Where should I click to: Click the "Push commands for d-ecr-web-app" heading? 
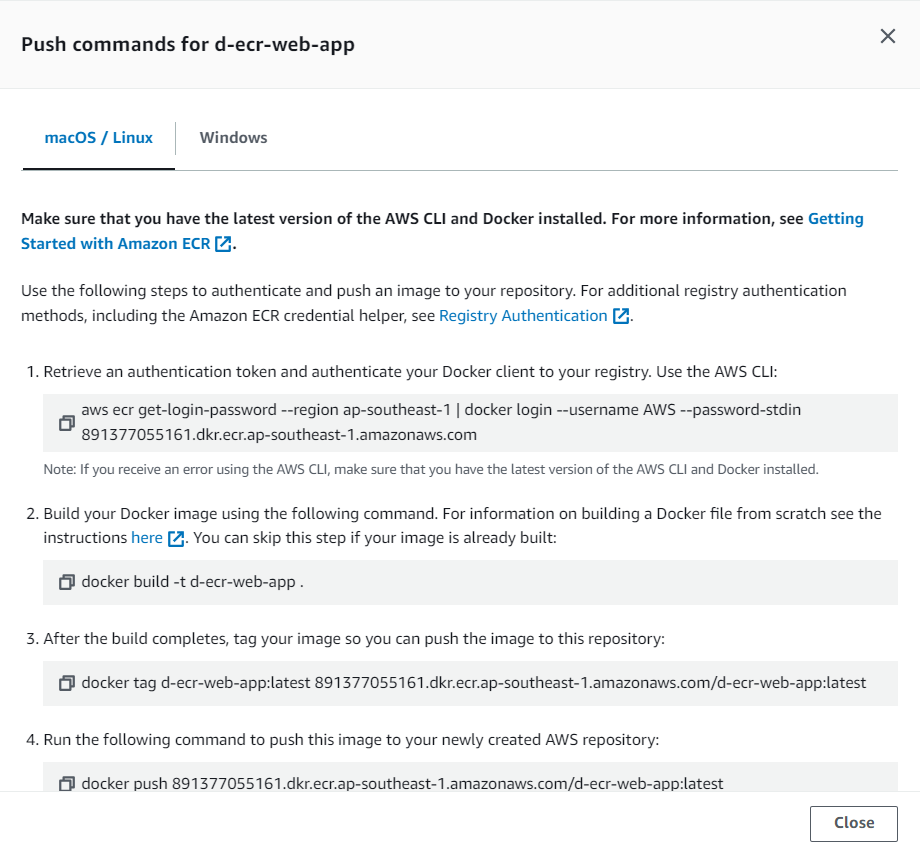(x=188, y=44)
